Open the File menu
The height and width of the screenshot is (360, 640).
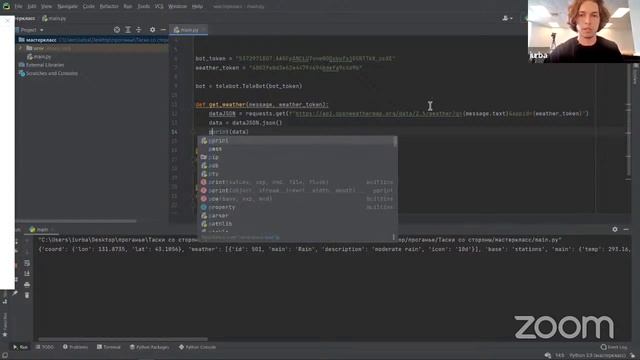[18, 7]
